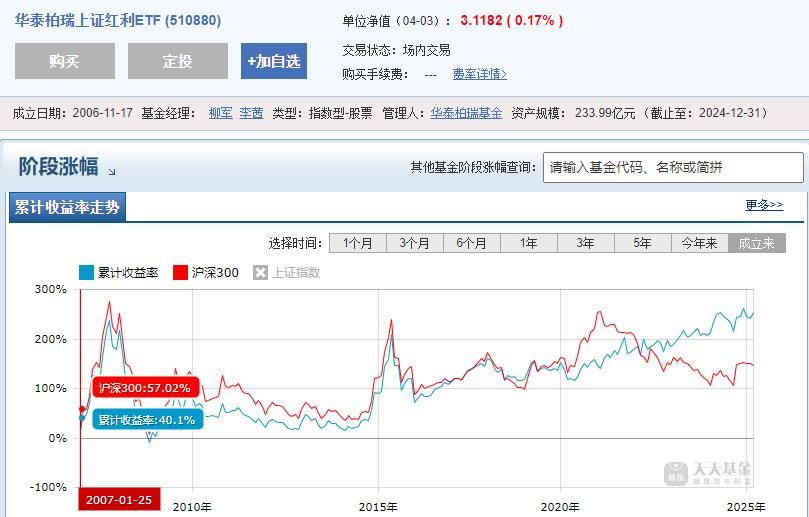The height and width of the screenshot is (517, 809).
Task: Click the 沪深300:57.02% tooltip label
Action: click(145, 387)
